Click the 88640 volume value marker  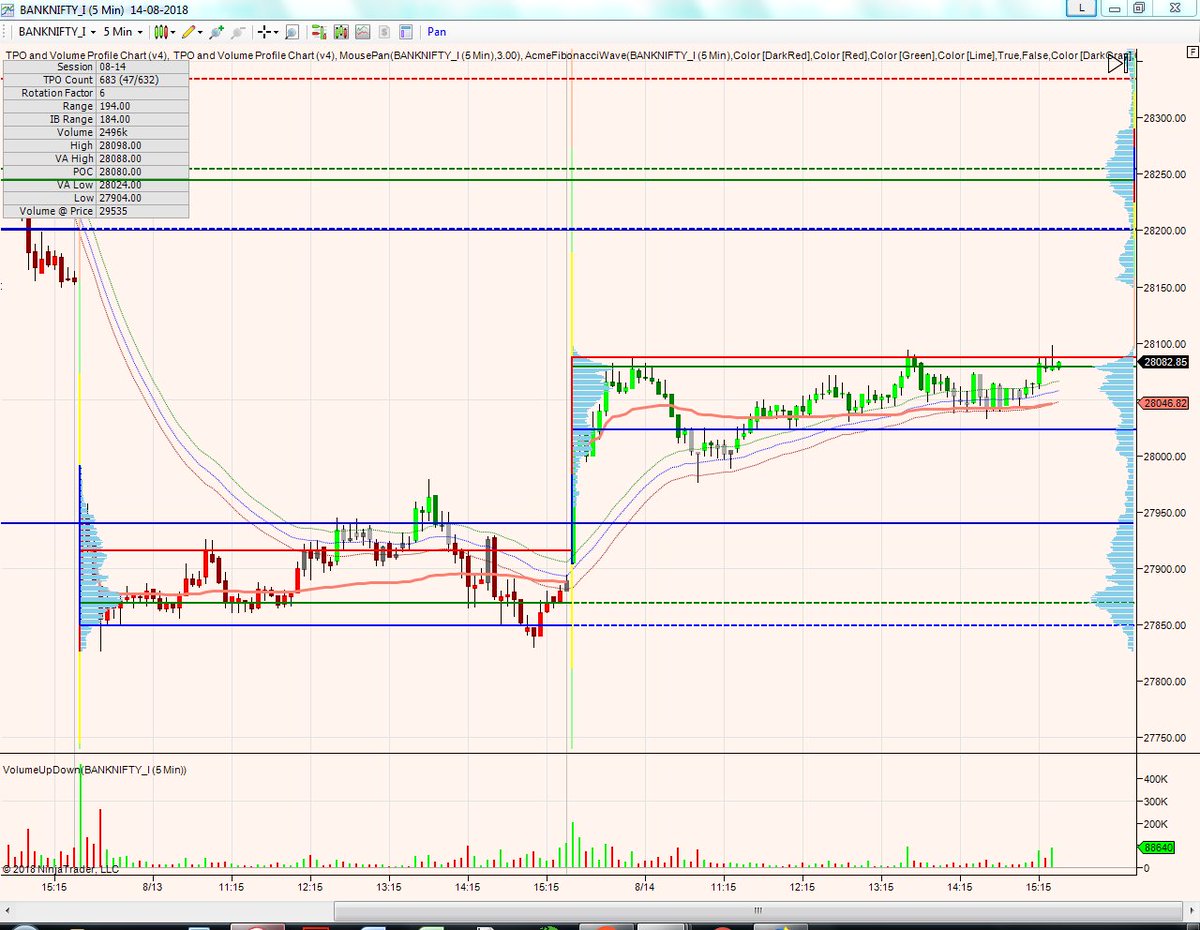pos(1158,847)
